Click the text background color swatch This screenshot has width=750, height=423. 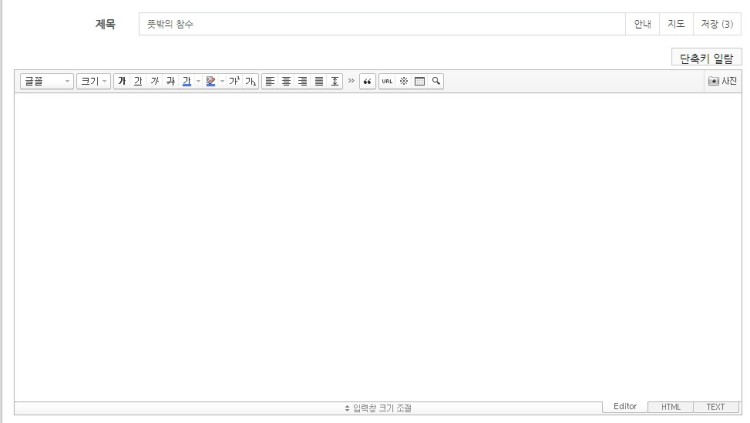pos(210,80)
